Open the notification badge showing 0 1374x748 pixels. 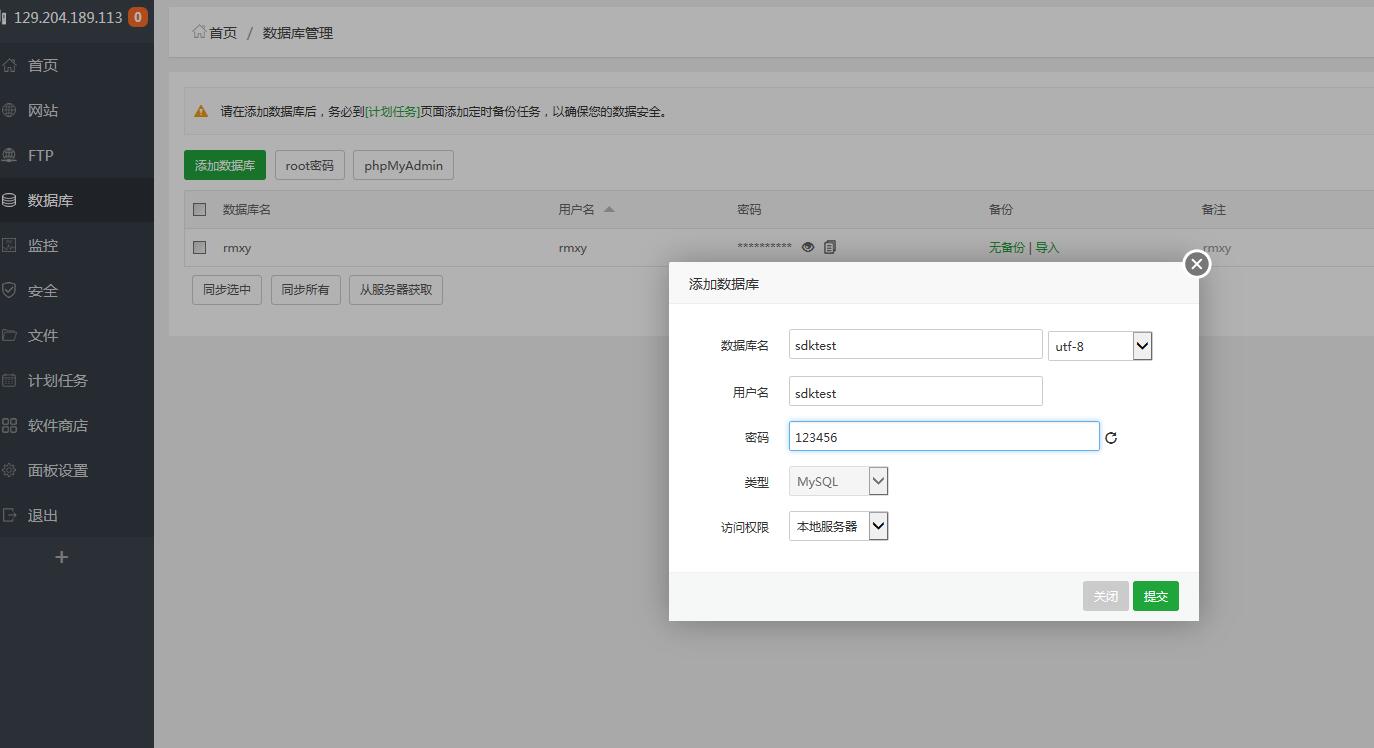pos(137,17)
